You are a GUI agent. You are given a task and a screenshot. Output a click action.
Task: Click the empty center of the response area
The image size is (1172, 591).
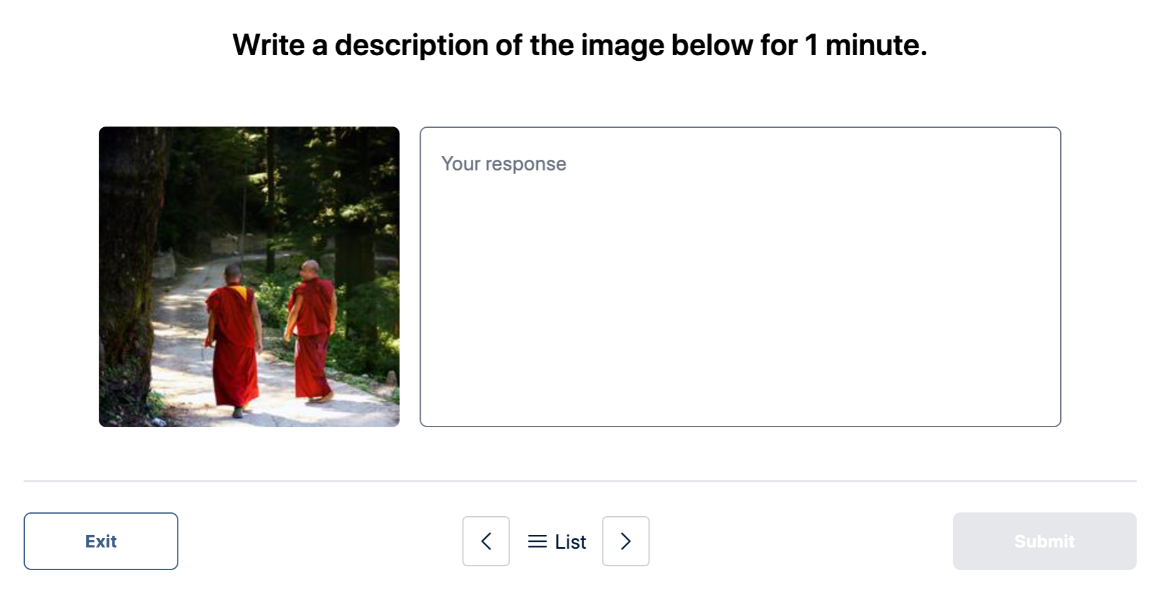coord(740,290)
